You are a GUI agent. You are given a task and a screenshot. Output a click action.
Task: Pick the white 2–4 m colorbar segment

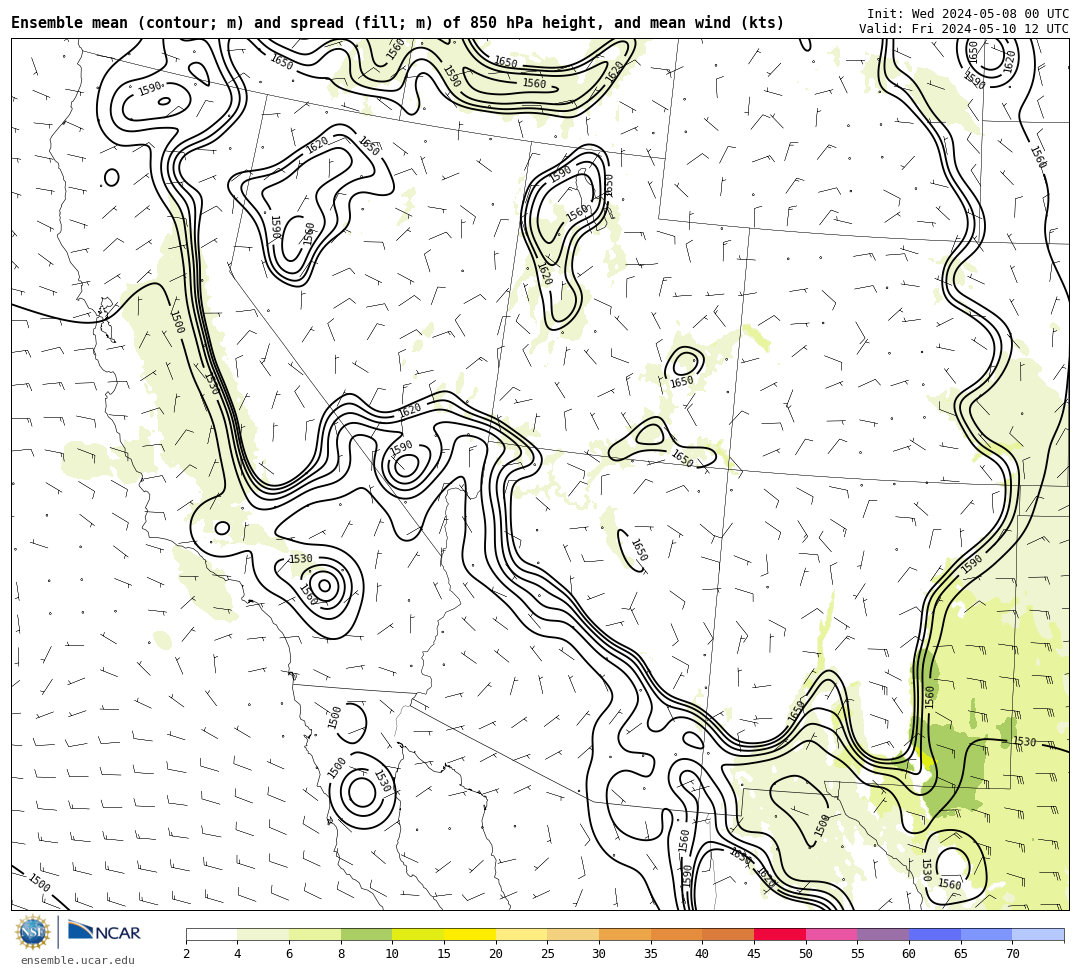point(211,935)
